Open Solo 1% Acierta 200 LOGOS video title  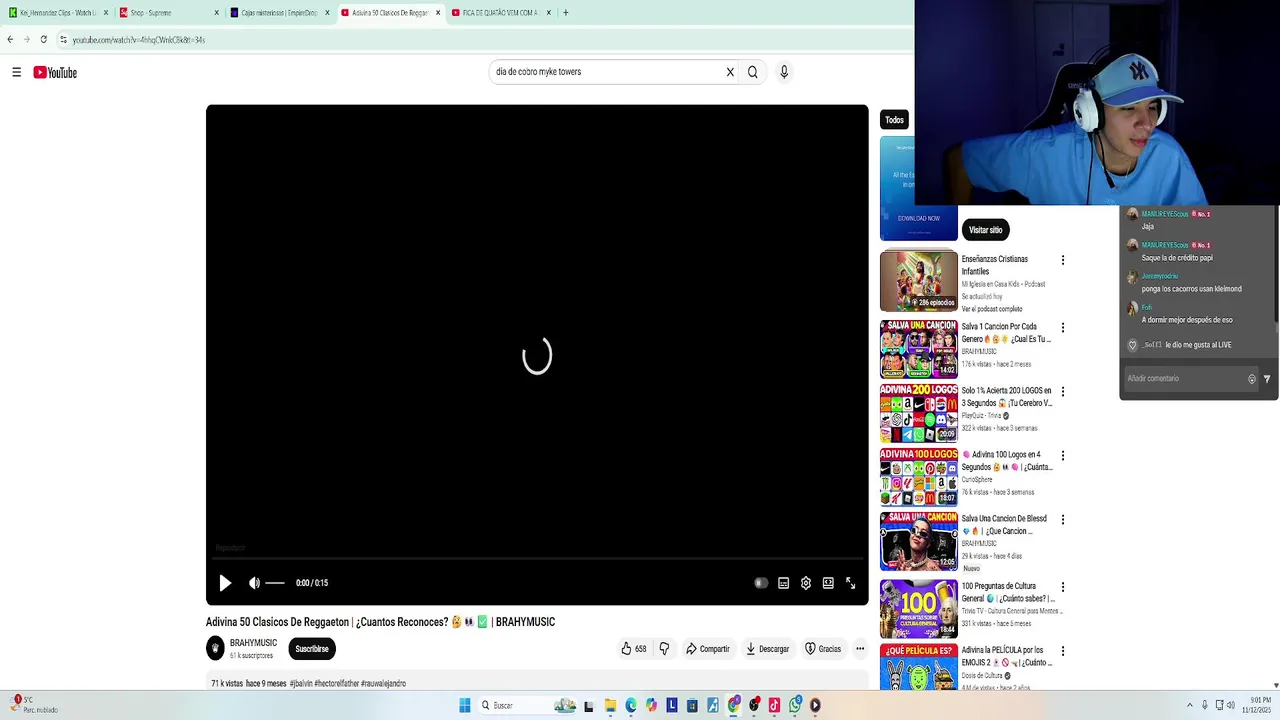click(x=1007, y=397)
